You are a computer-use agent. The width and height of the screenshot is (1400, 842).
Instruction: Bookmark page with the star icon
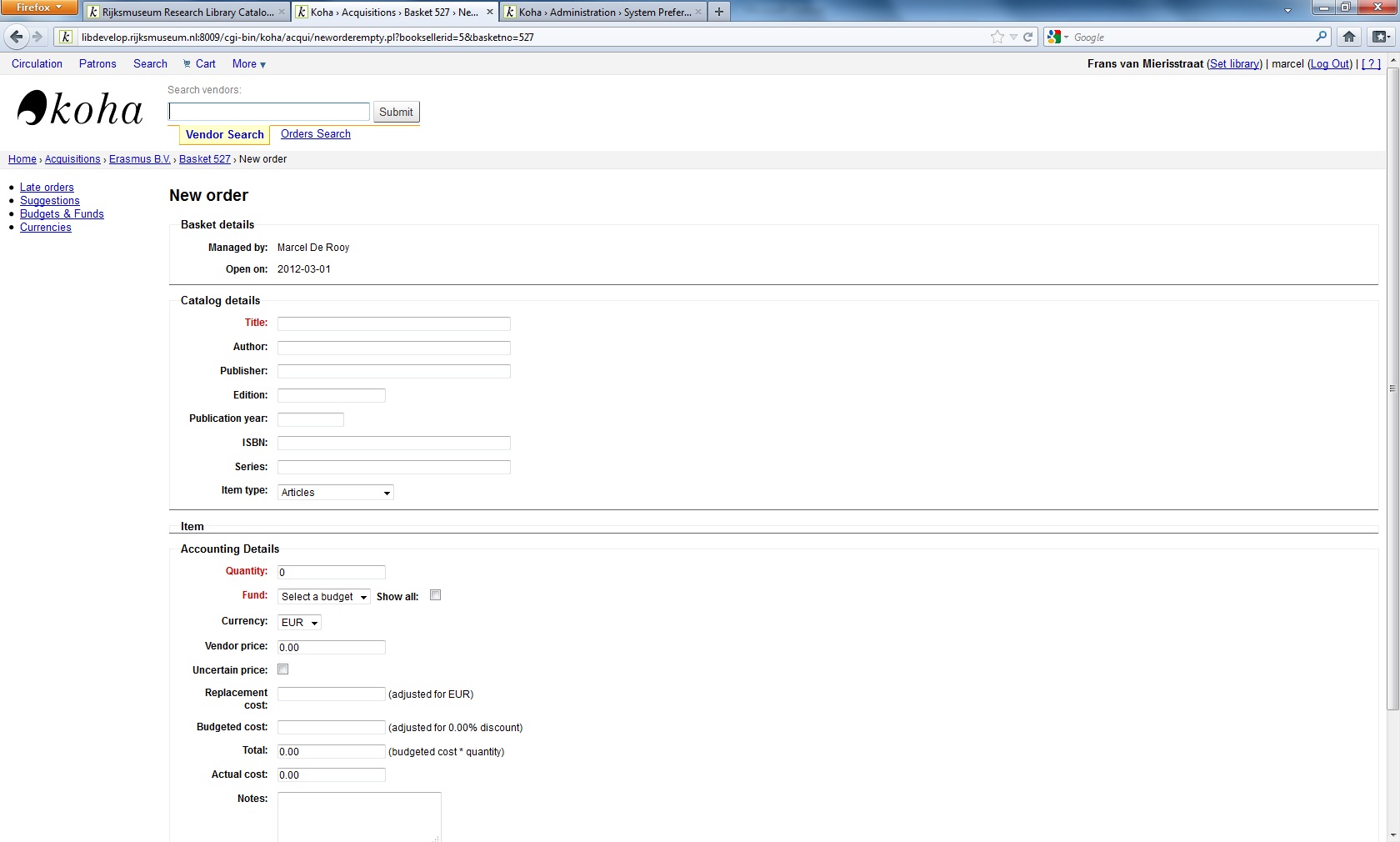pyautogui.click(x=997, y=37)
